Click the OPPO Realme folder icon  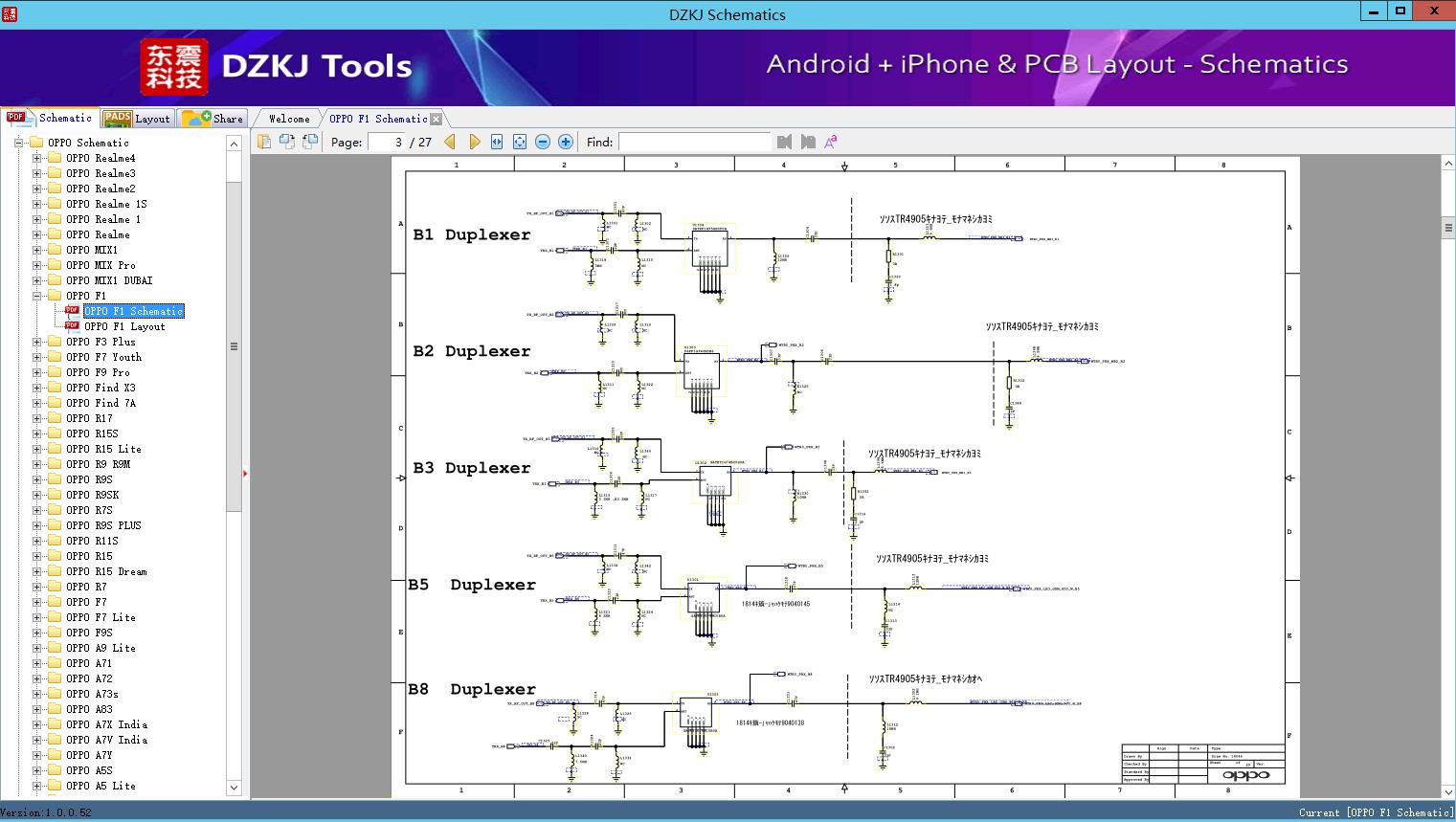click(55, 234)
